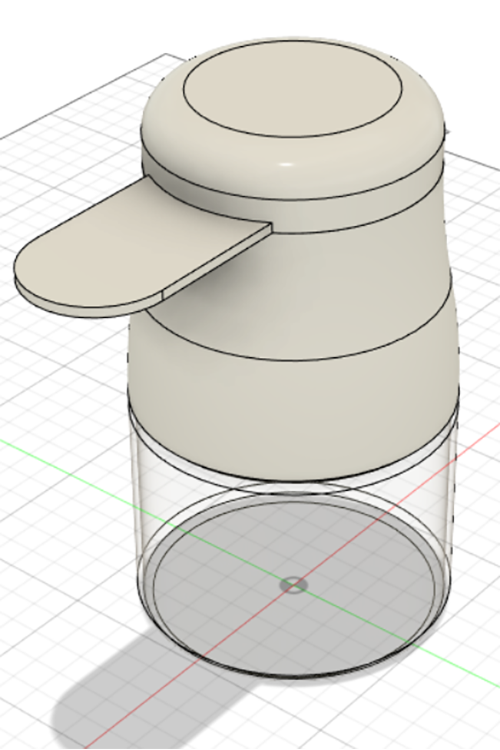Click the origin point at jar center
The height and width of the screenshot is (750, 500).
pos(293,585)
